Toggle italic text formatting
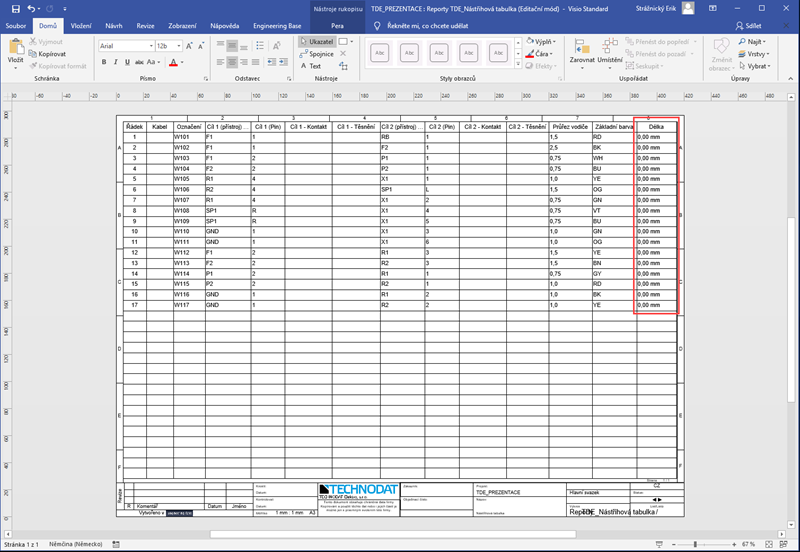Viewport: 800px width, 552px height. (115, 62)
